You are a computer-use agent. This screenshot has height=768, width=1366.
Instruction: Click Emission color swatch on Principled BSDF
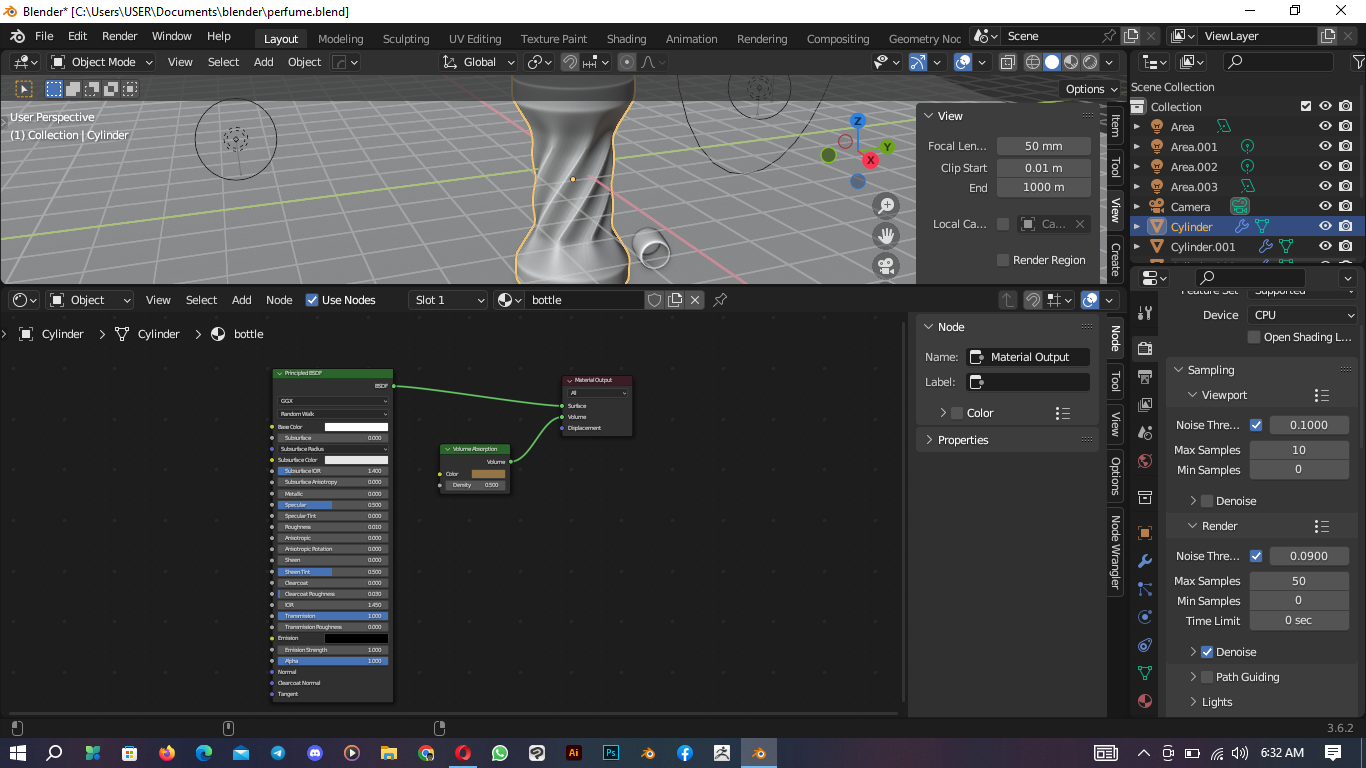(356, 638)
